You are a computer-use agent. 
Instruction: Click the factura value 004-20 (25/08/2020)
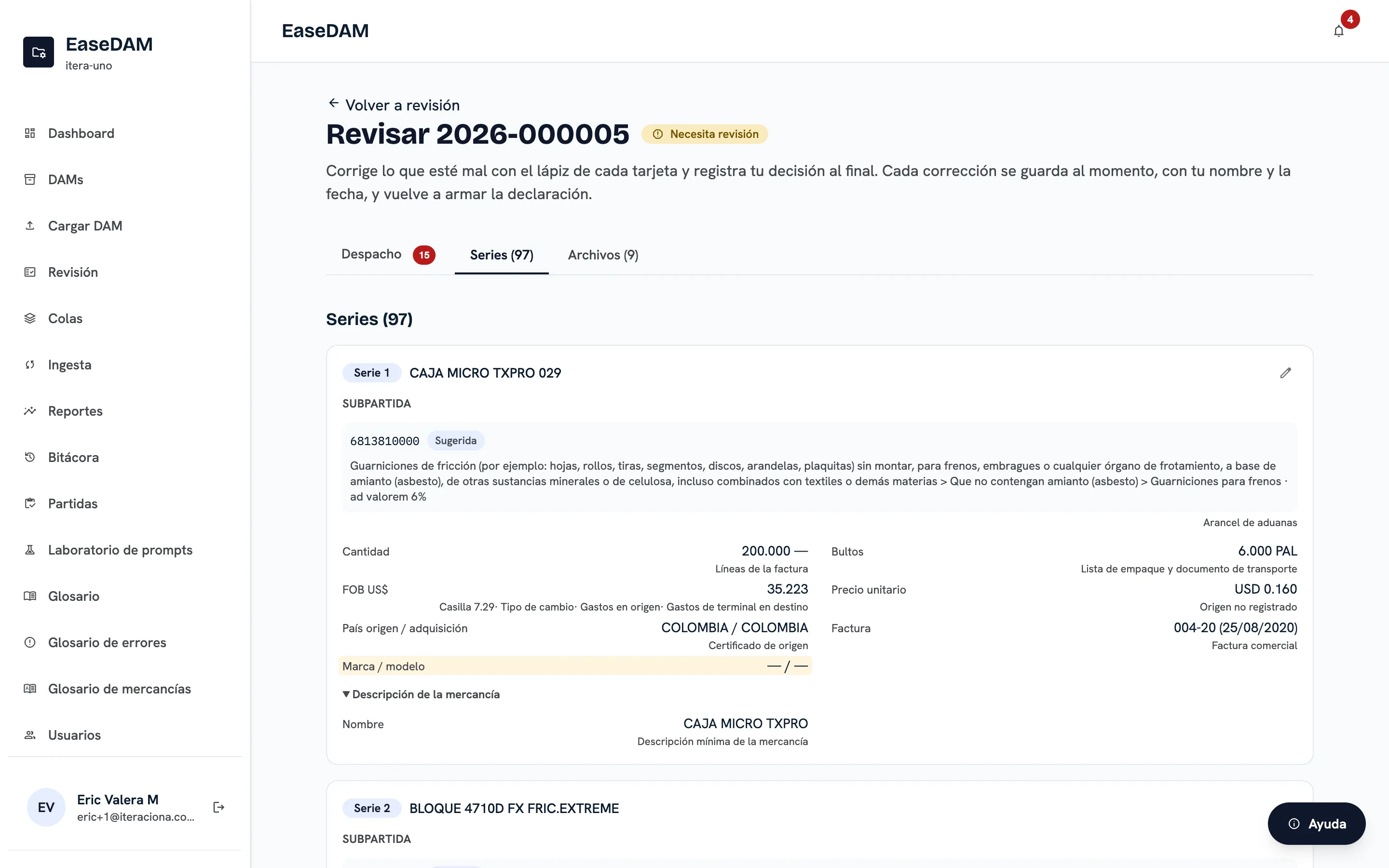(1235, 627)
